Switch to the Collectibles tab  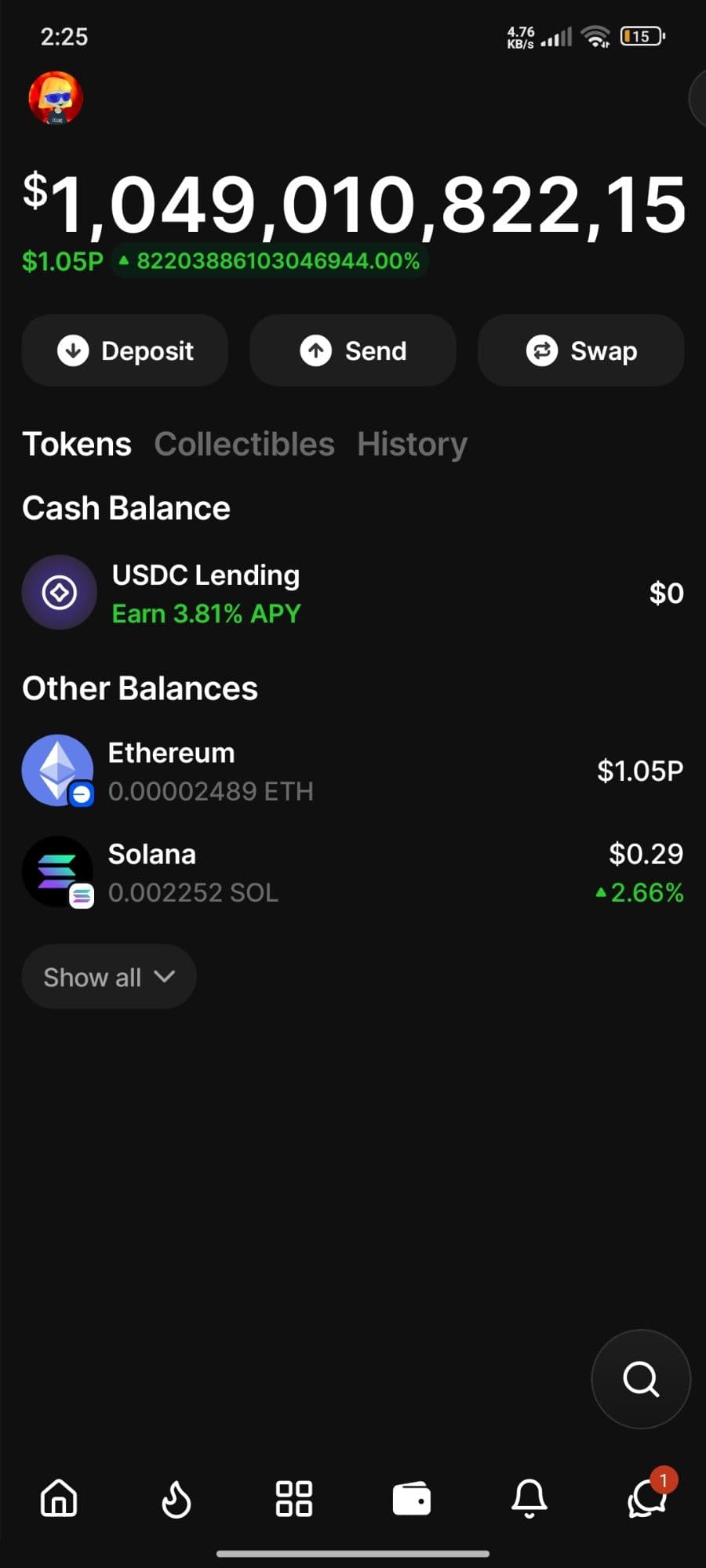tap(244, 445)
